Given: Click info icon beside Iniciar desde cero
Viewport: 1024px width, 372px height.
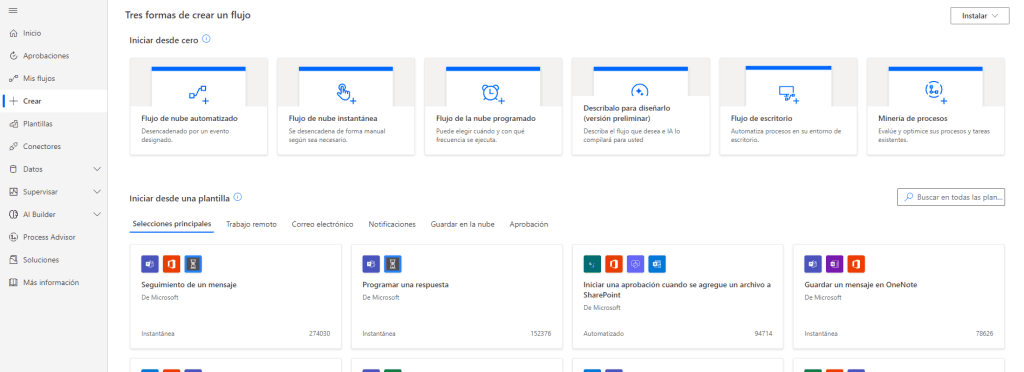Looking at the screenshot, I should point(206,39).
